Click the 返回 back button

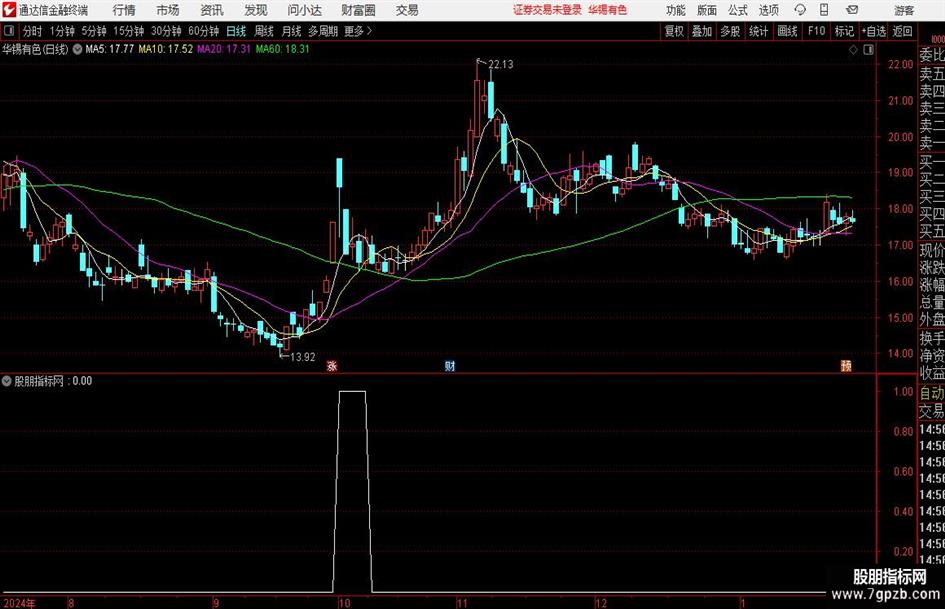click(x=902, y=31)
